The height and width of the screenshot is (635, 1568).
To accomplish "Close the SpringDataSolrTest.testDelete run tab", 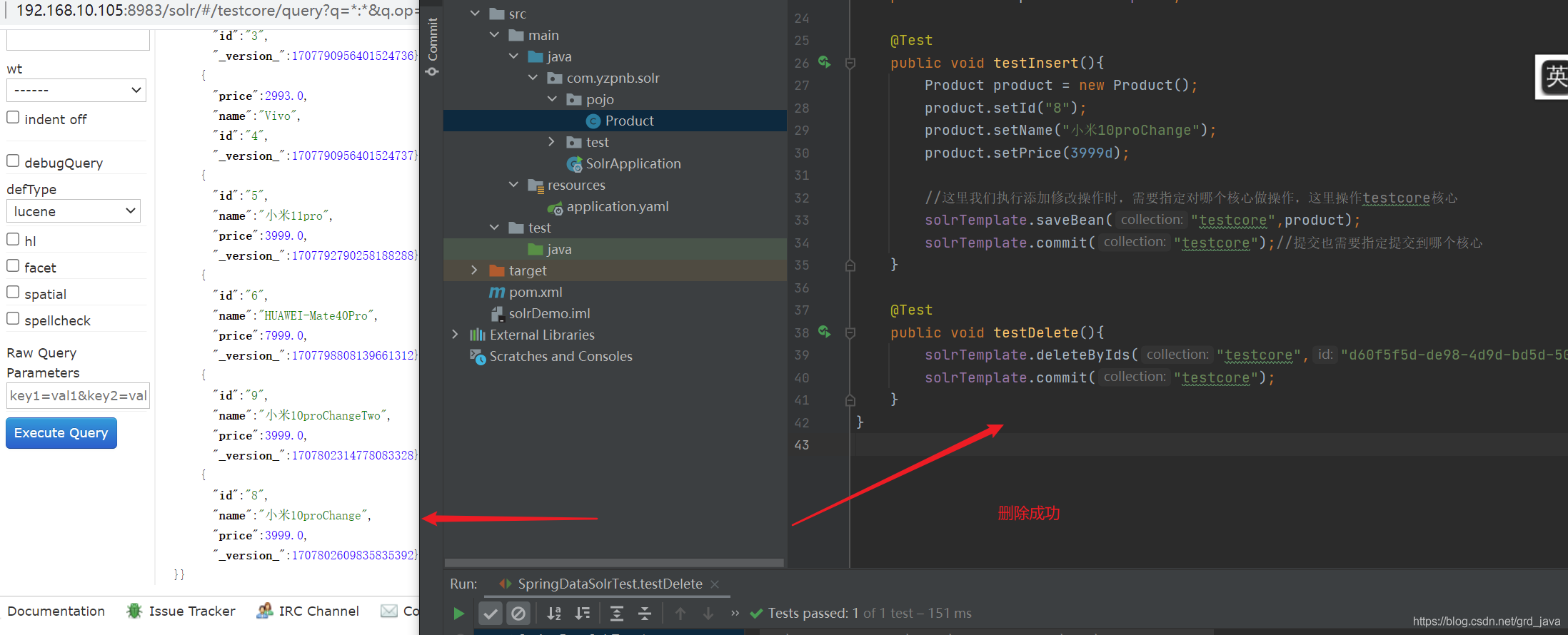I will (x=715, y=584).
